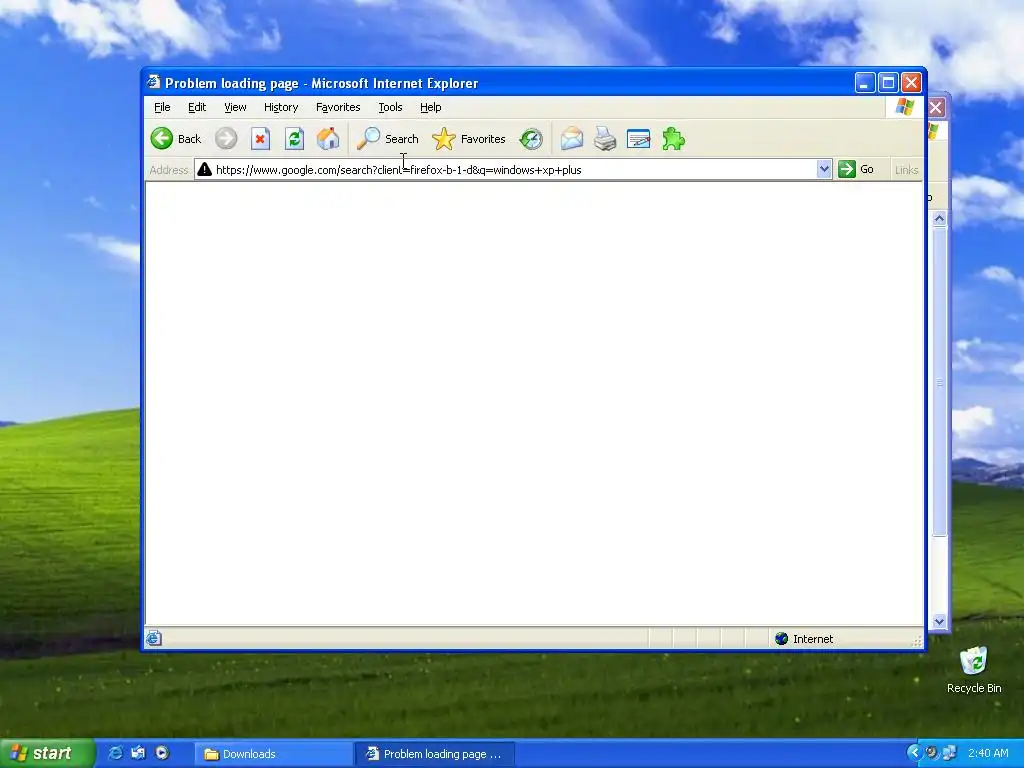Click the status bar page icon
Viewport: 1024px width, 768px height.
tap(153, 638)
